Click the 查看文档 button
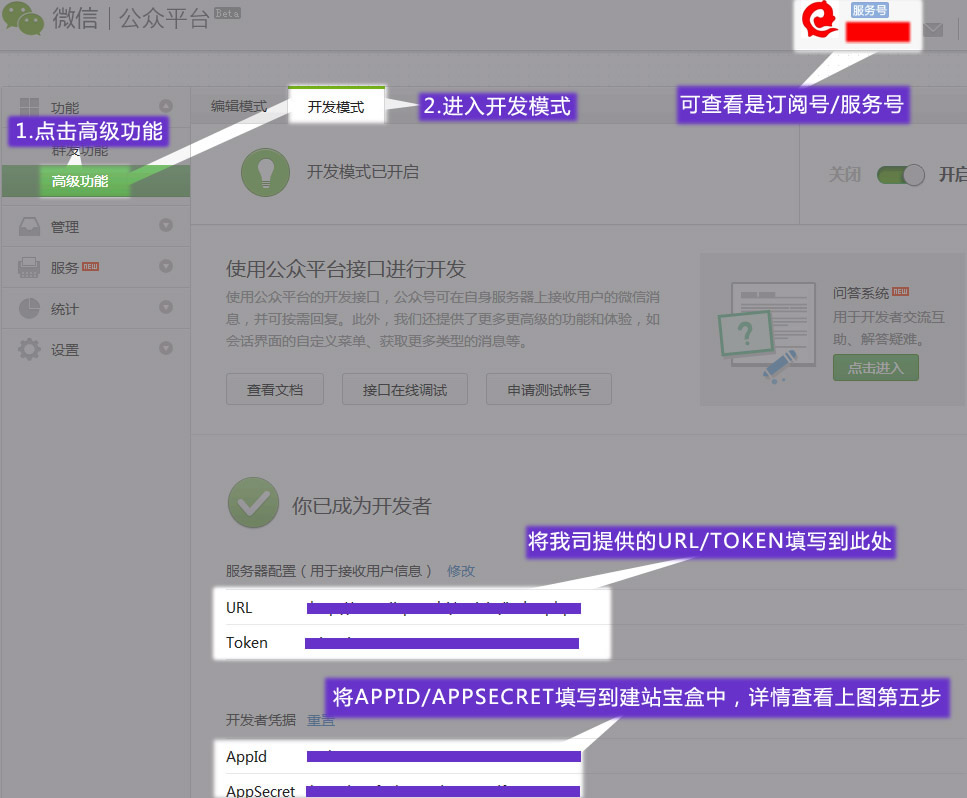Viewport: 967px width, 798px height. pos(275,390)
